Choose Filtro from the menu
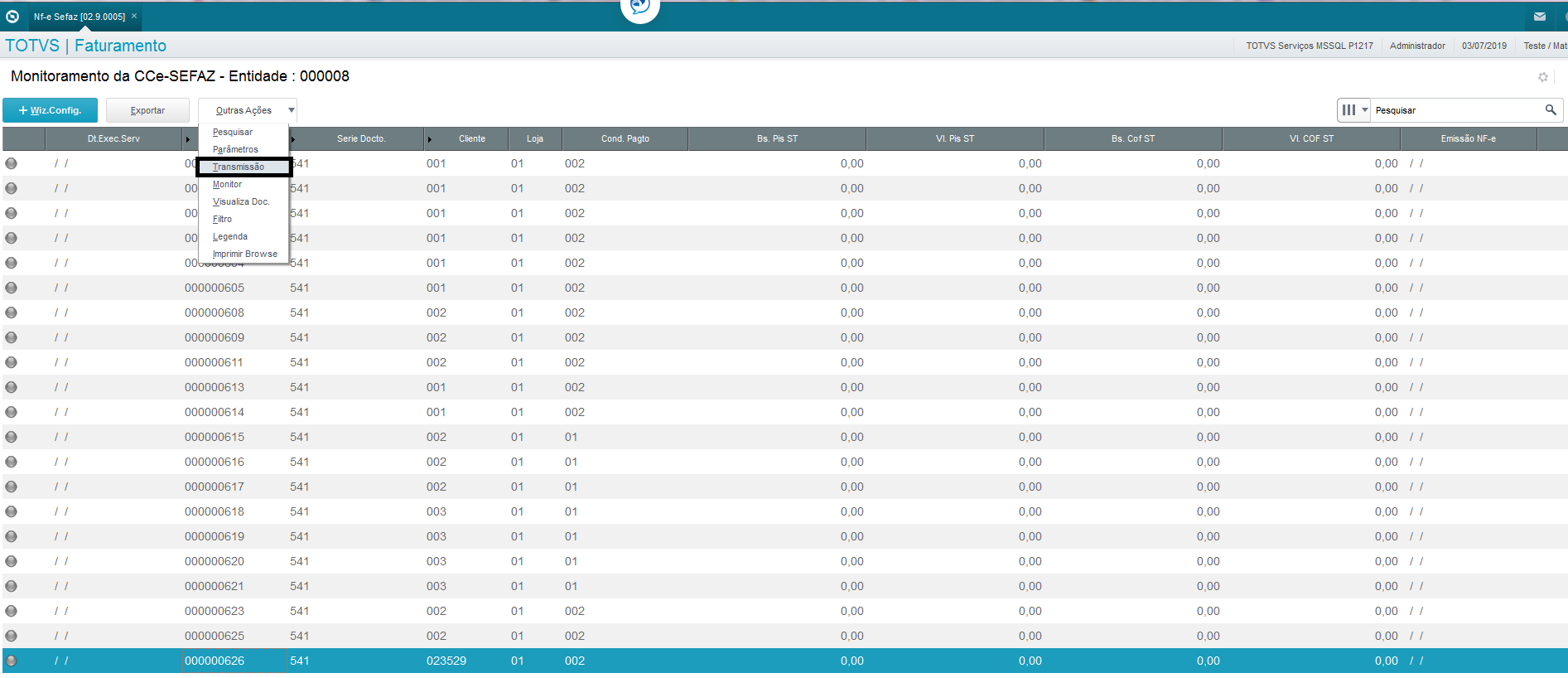Viewport: 1568px width, 678px height. coord(222,219)
